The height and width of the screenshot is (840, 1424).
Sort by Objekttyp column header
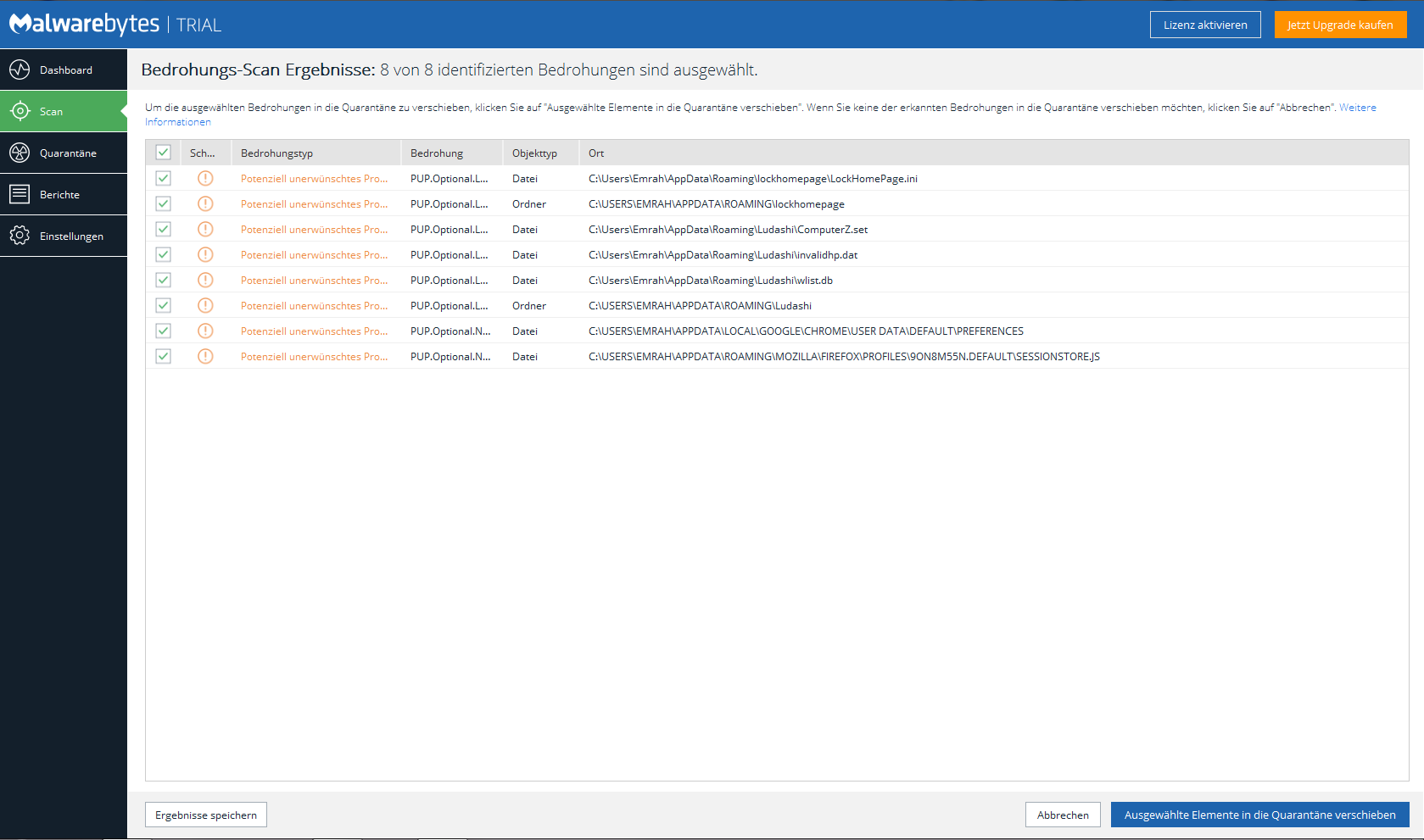click(x=541, y=153)
